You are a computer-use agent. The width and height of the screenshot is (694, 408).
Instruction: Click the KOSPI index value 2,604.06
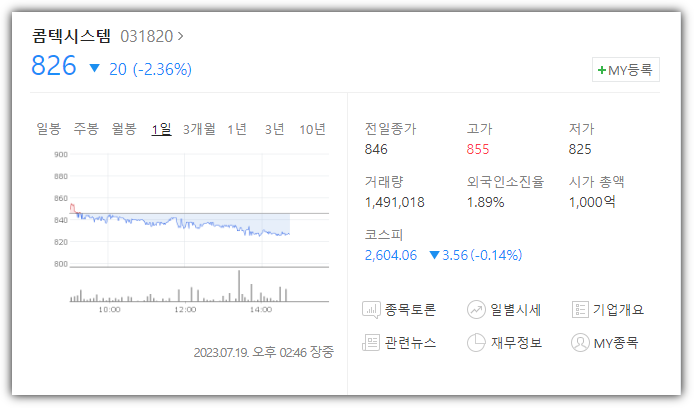(x=391, y=255)
